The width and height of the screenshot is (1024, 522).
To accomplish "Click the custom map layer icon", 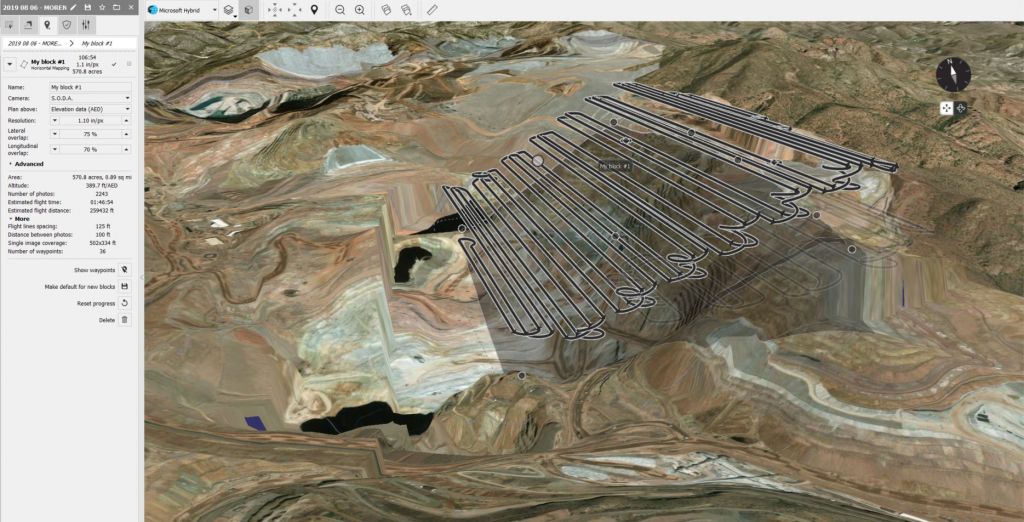I will tap(386, 10).
